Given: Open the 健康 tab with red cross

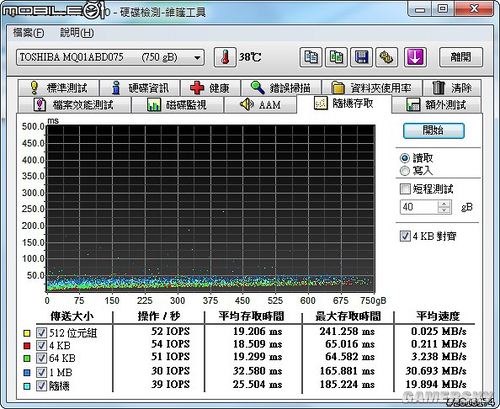Looking at the screenshot, I should [x=210, y=88].
